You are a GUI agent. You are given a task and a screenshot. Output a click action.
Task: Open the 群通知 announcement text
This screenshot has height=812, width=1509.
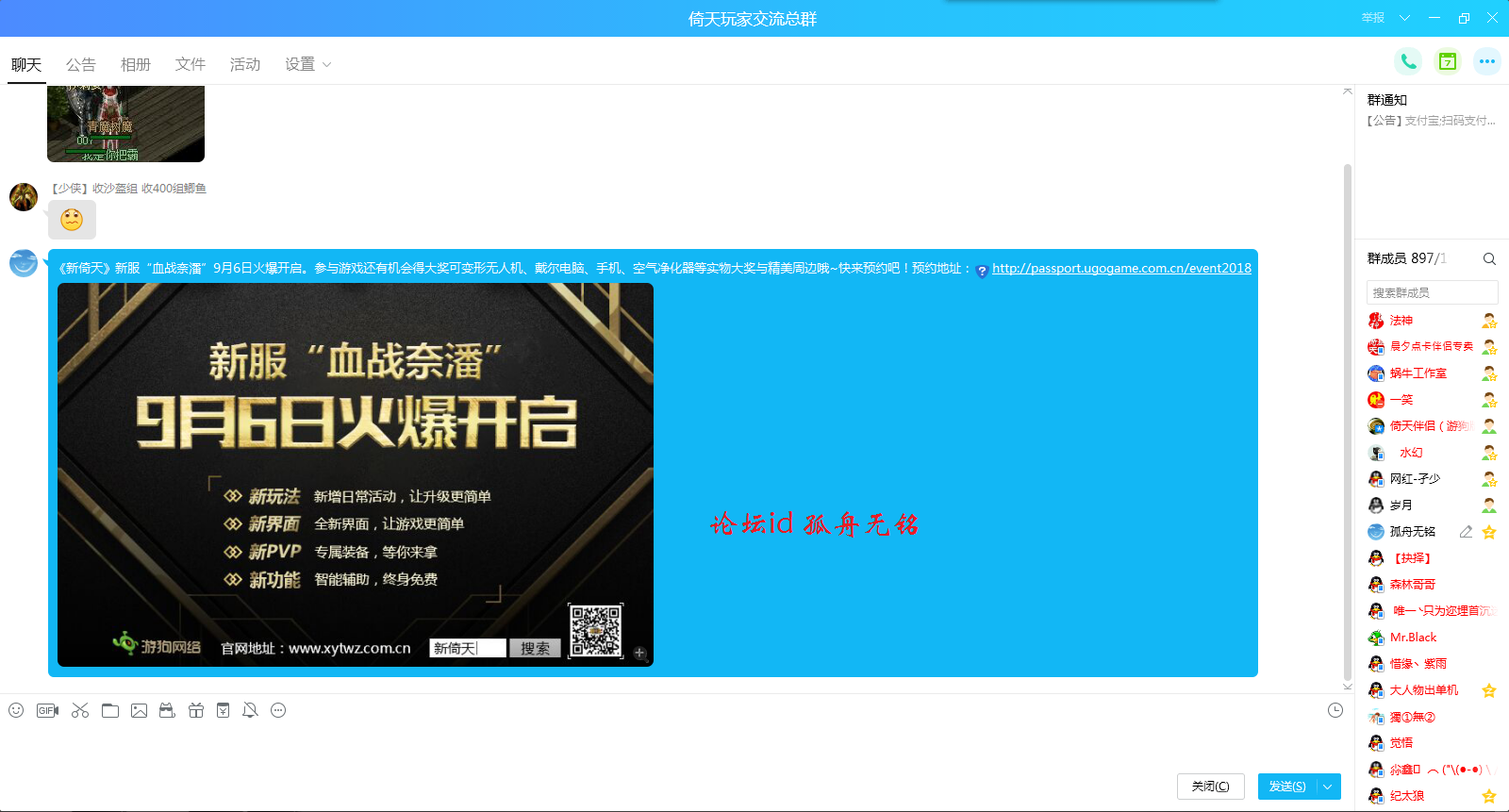[1431, 121]
